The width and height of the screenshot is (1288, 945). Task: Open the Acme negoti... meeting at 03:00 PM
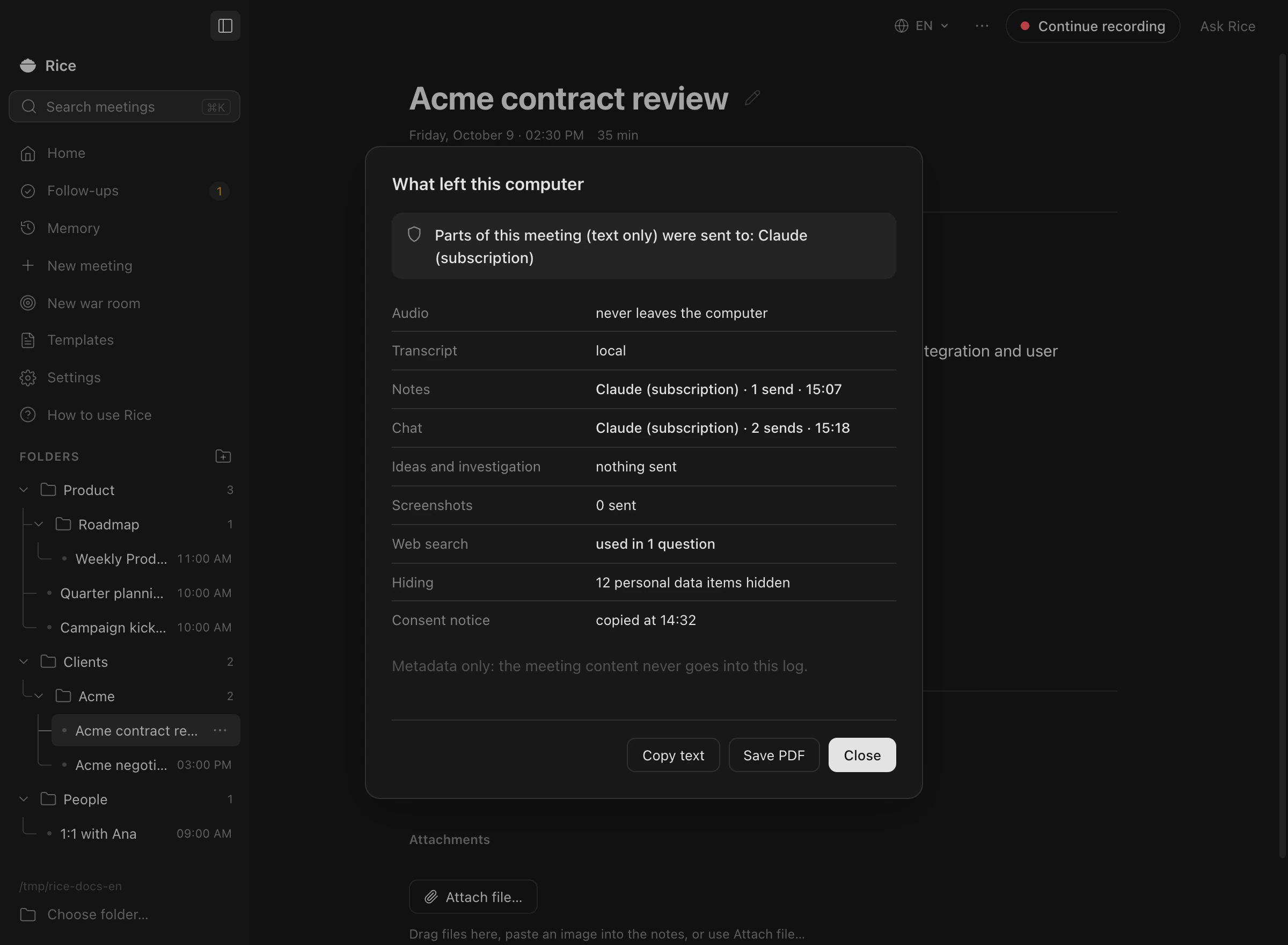(x=146, y=765)
